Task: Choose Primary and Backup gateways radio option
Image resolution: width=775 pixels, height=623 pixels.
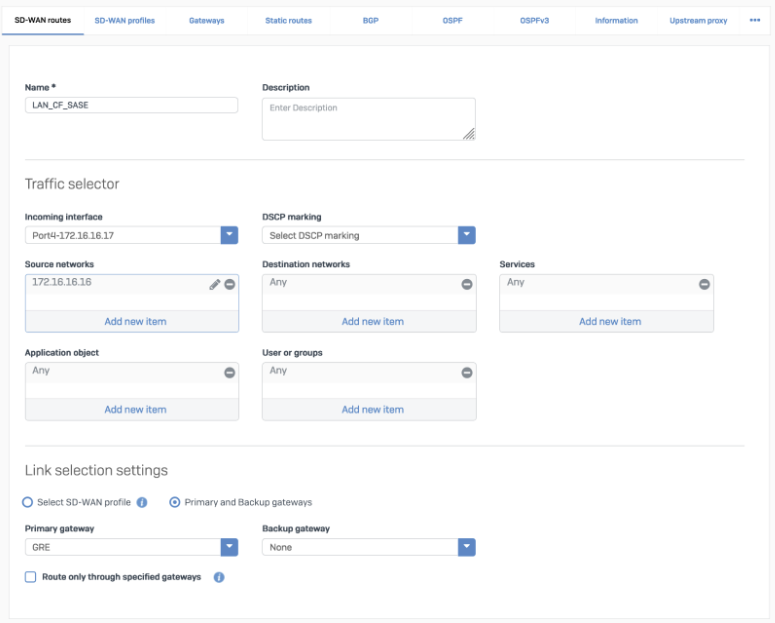Action: click(x=174, y=502)
